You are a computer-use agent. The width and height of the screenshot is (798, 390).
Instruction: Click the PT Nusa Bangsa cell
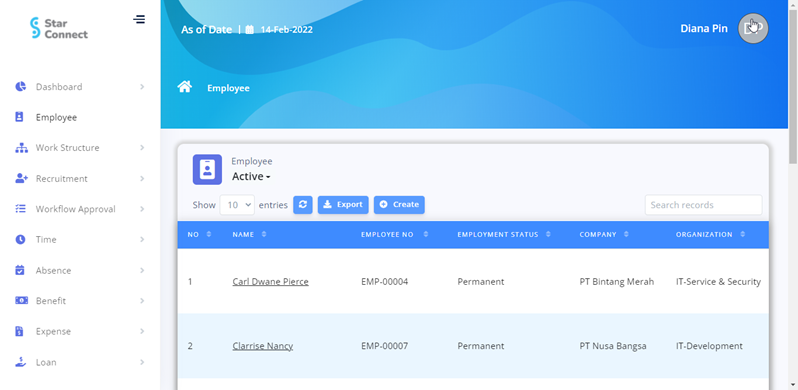pos(613,346)
